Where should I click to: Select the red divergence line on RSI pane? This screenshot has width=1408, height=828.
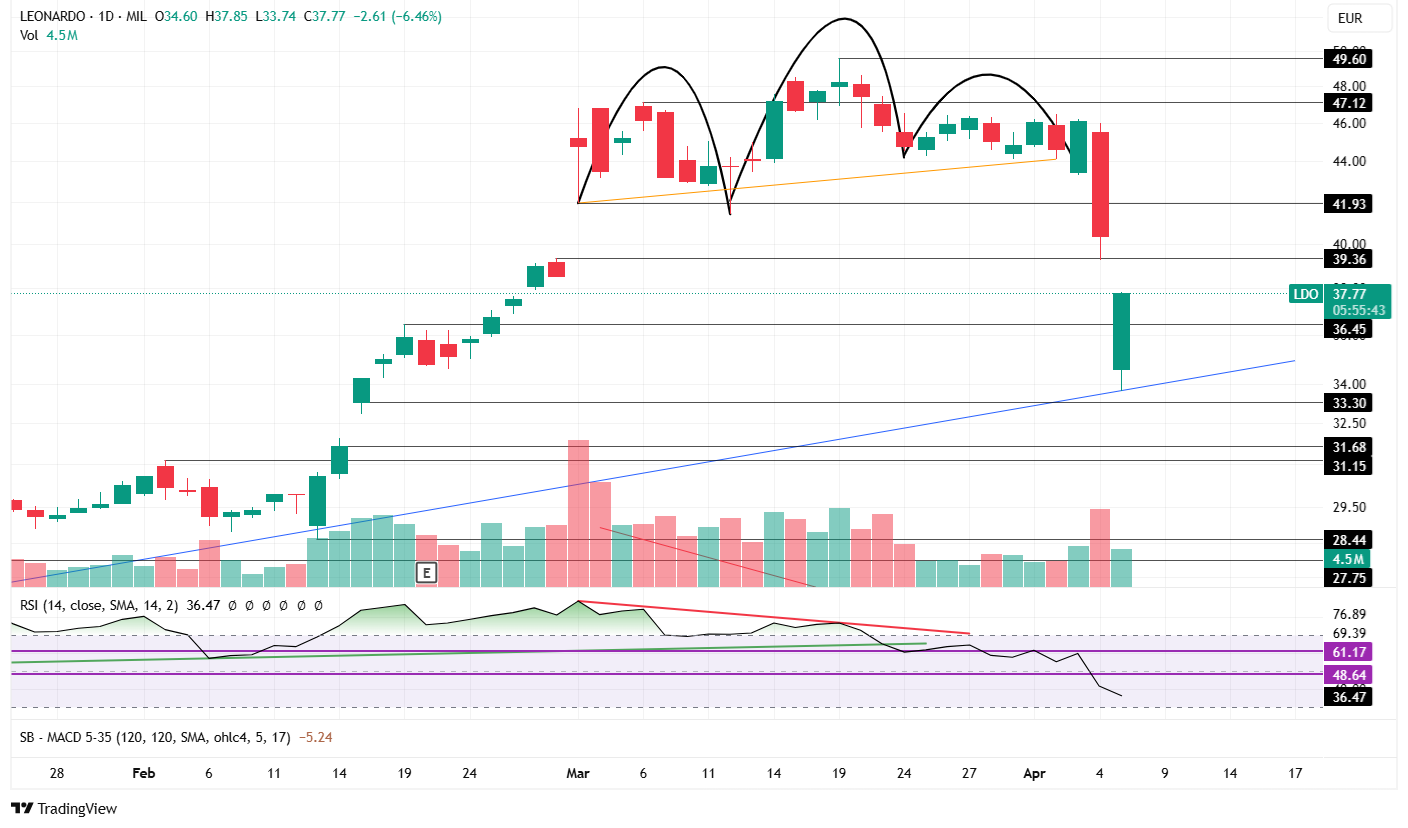(x=775, y=618)
